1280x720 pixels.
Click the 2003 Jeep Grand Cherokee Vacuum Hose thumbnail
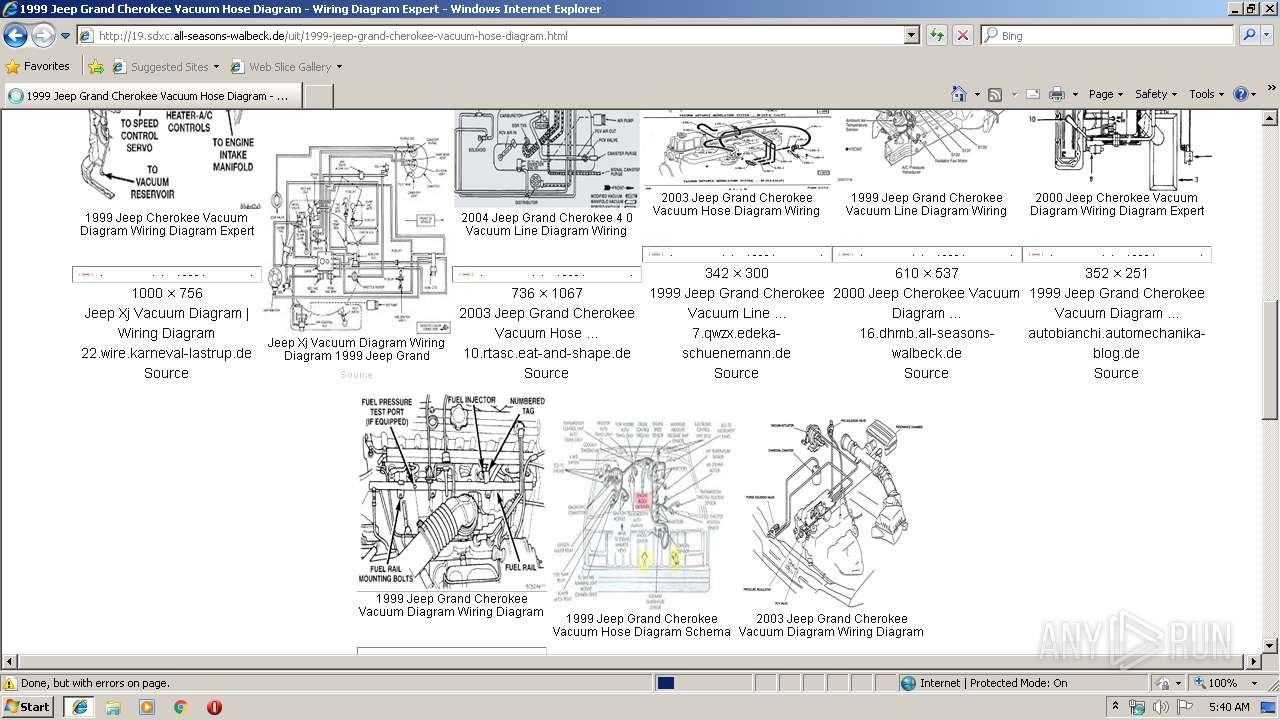point(736,149)
